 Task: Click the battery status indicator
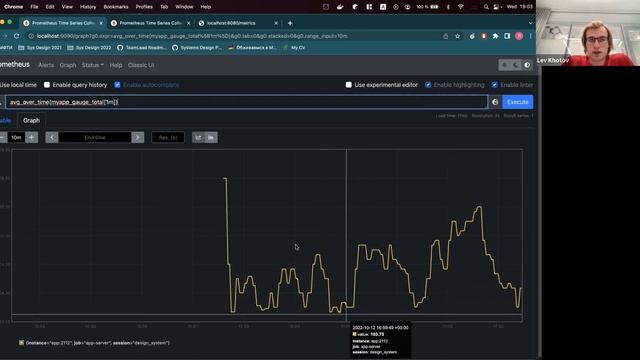tap(428, 7)
